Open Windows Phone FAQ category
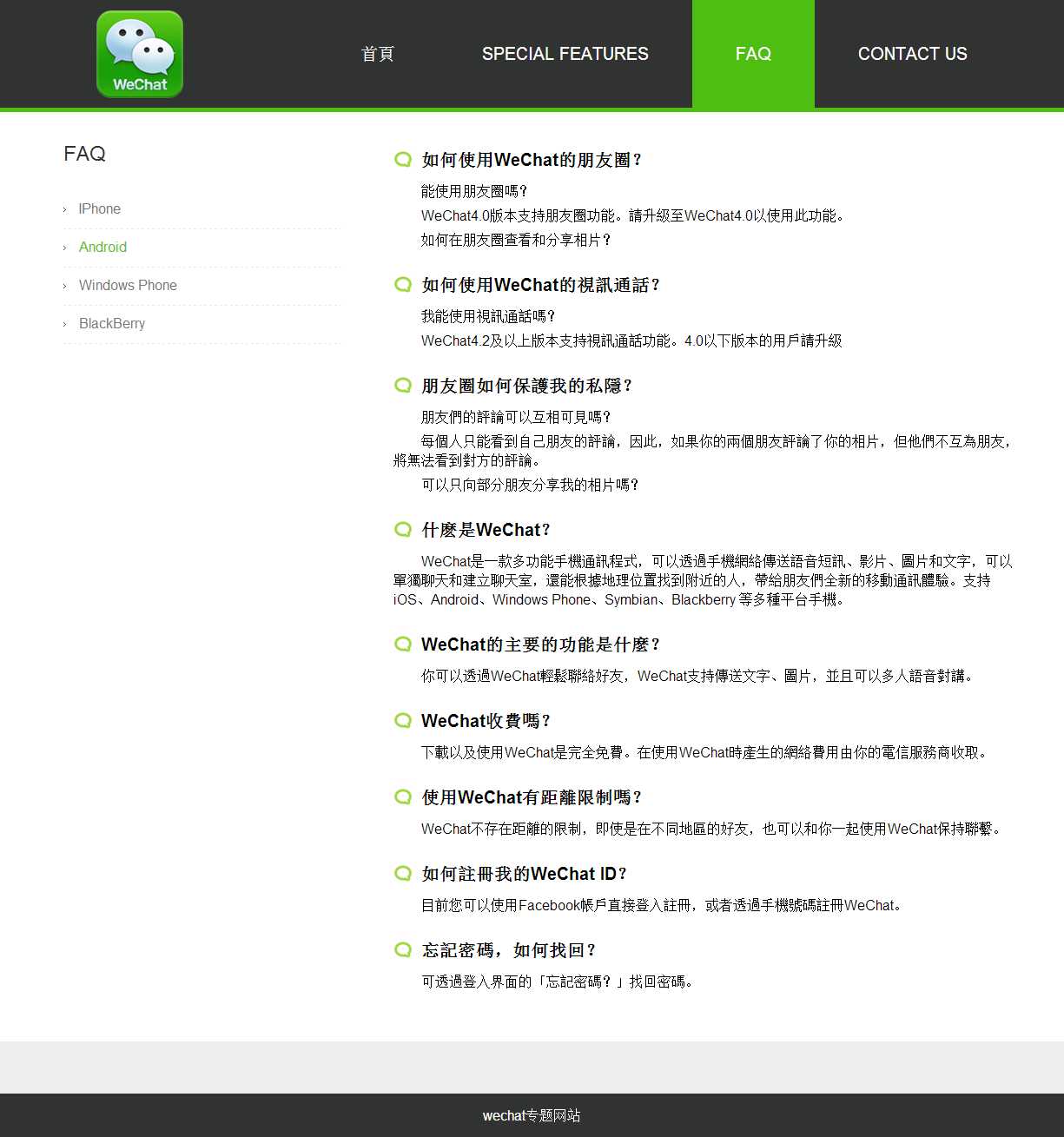 (128, 286)
